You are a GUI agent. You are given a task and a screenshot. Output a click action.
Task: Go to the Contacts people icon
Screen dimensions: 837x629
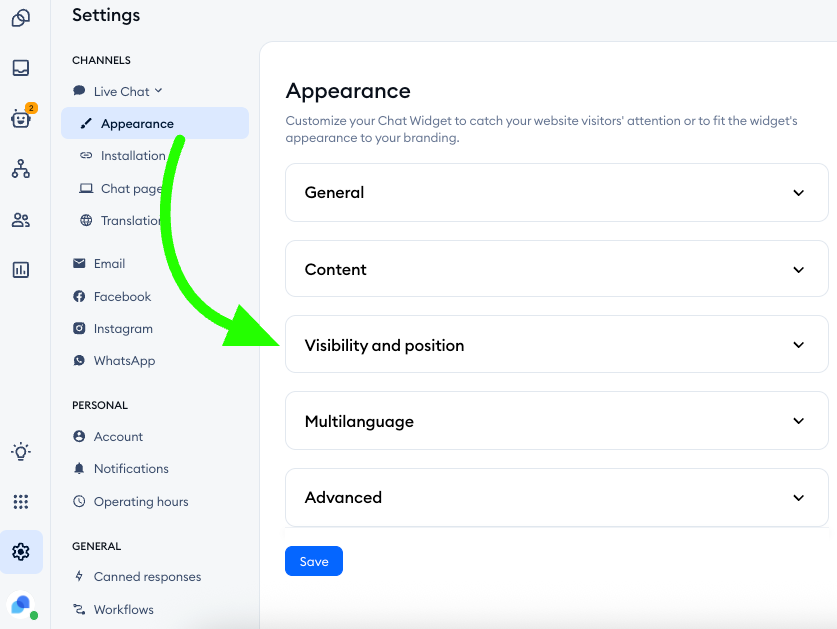click(21, 220)
